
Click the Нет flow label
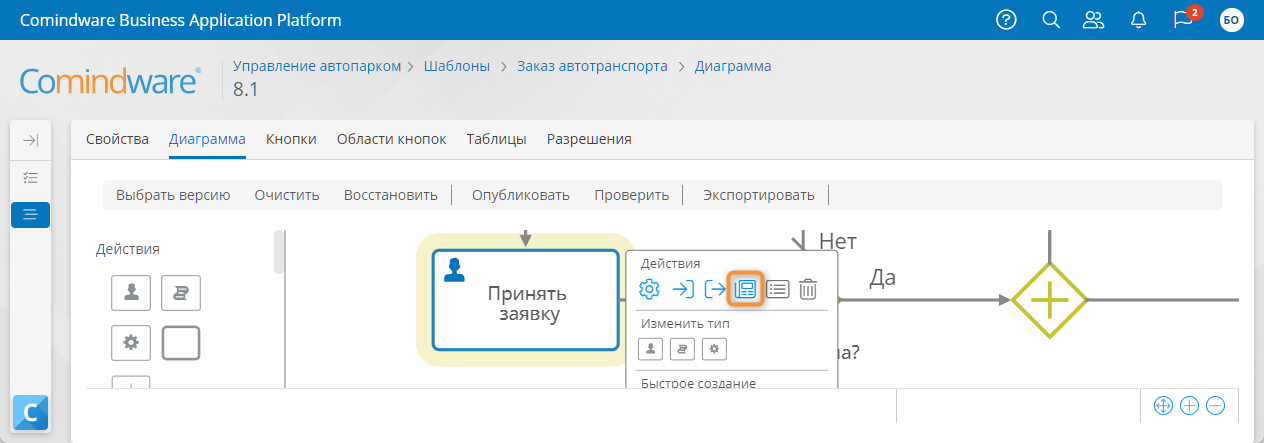(x=838, y=241)
